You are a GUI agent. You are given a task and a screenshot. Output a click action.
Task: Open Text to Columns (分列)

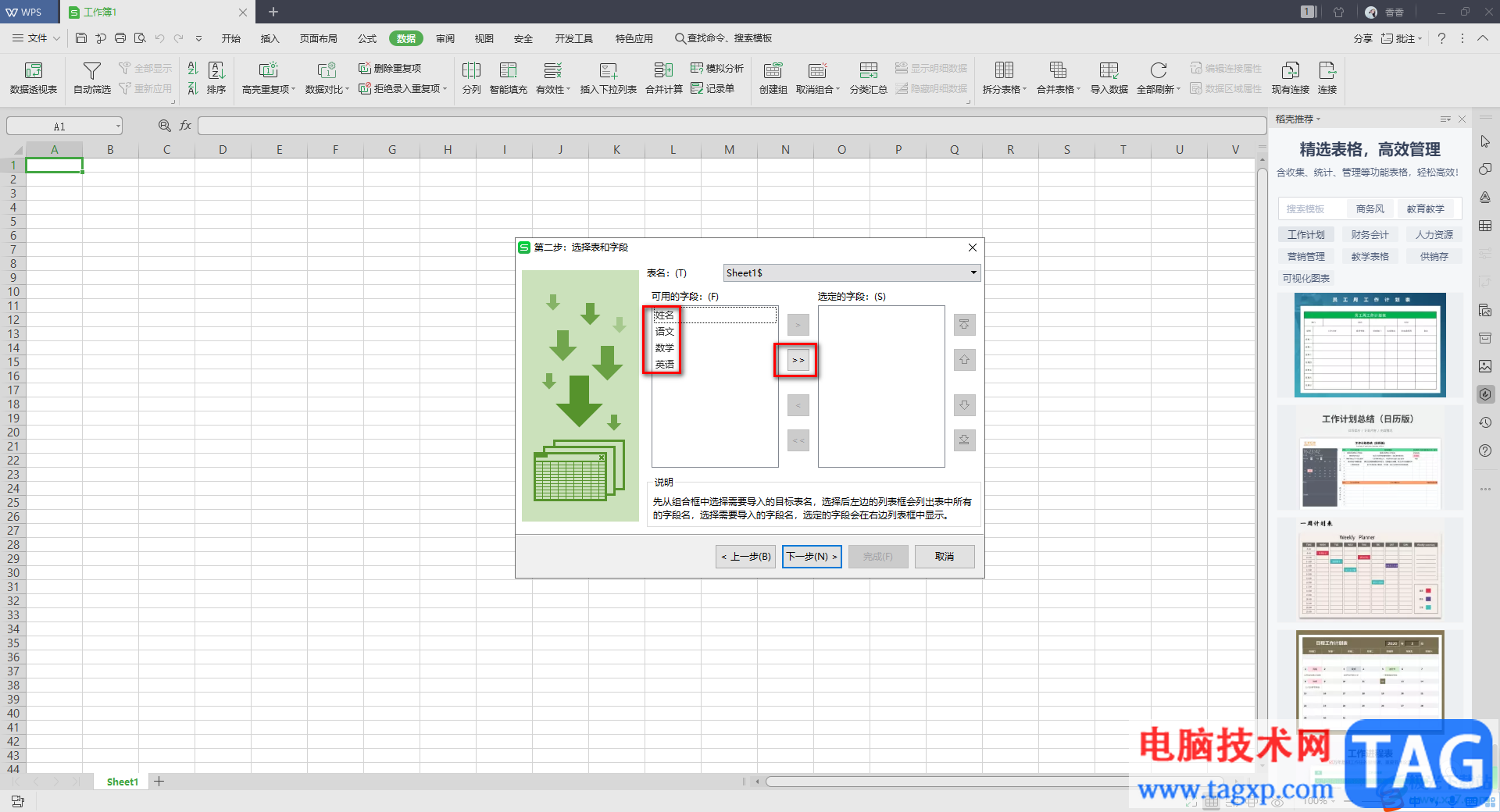click(471, 78)
